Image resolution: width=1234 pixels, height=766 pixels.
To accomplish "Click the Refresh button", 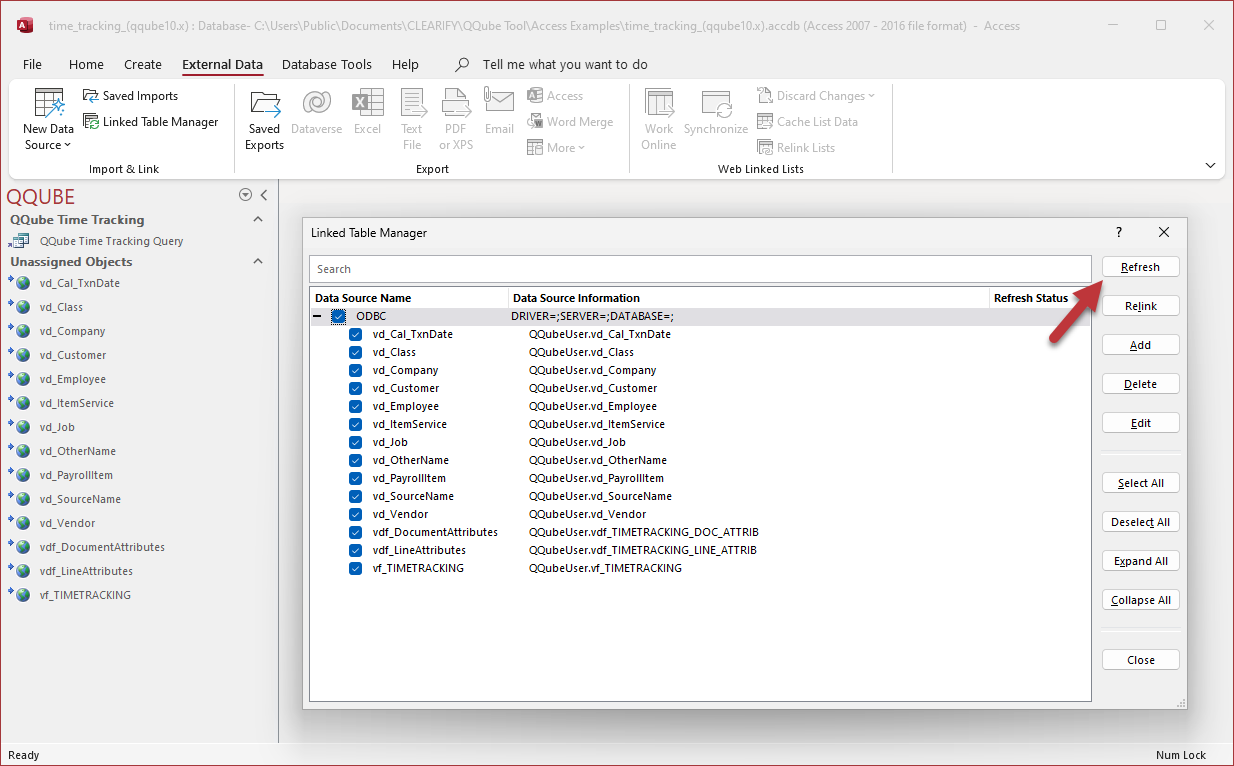I will 1140,267.
